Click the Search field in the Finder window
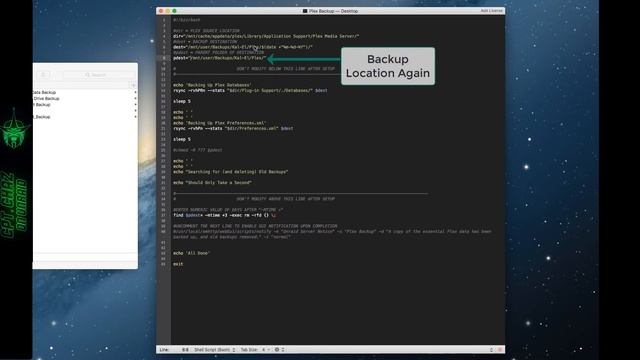This screenshot has height=360, width=640. (99, 75)
